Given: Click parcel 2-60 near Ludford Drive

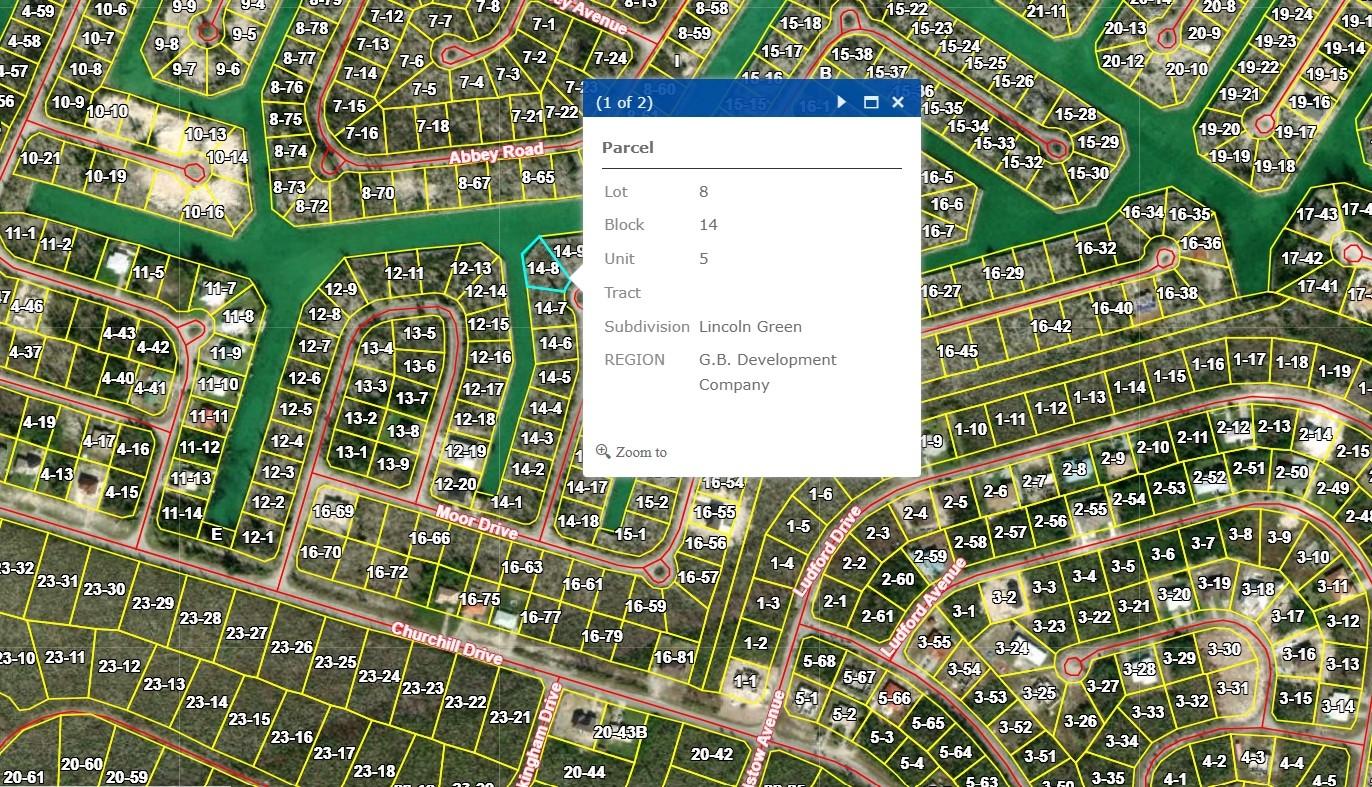Looking at the screenshot, I should coord(897,579).
